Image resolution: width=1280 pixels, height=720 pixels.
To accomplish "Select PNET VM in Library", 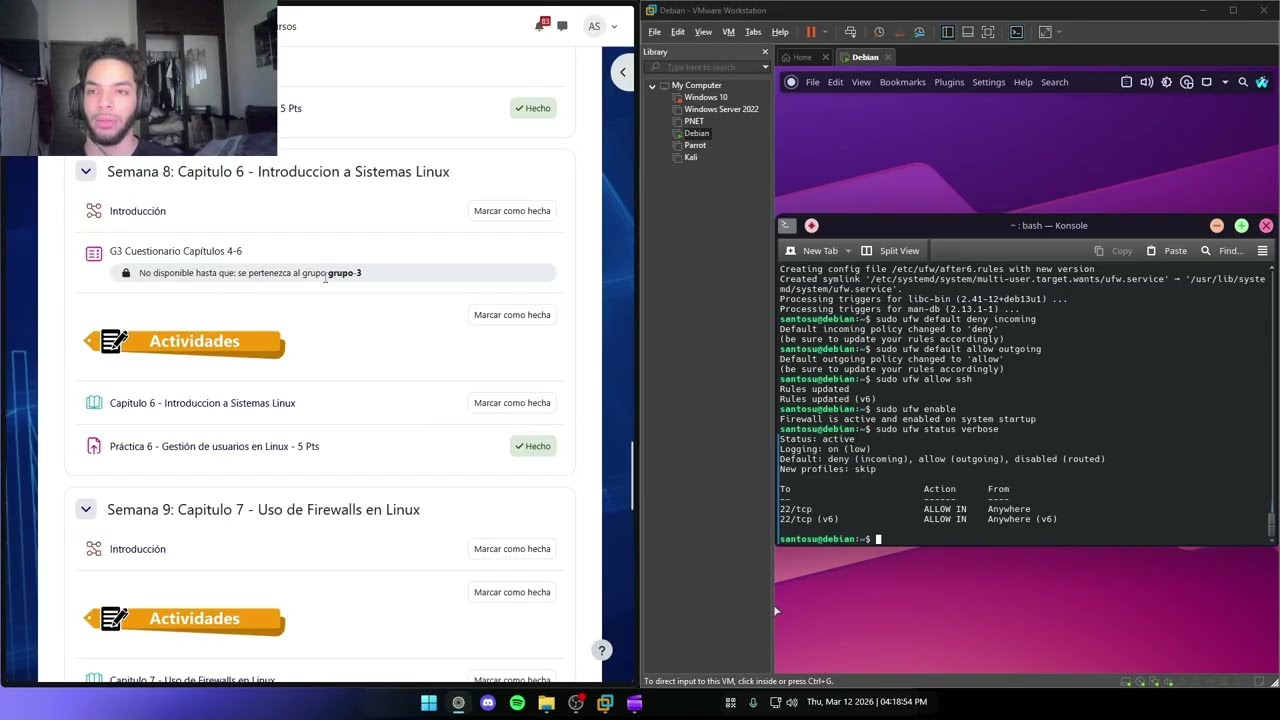I will pyautogui.click(x=693, y=121).
